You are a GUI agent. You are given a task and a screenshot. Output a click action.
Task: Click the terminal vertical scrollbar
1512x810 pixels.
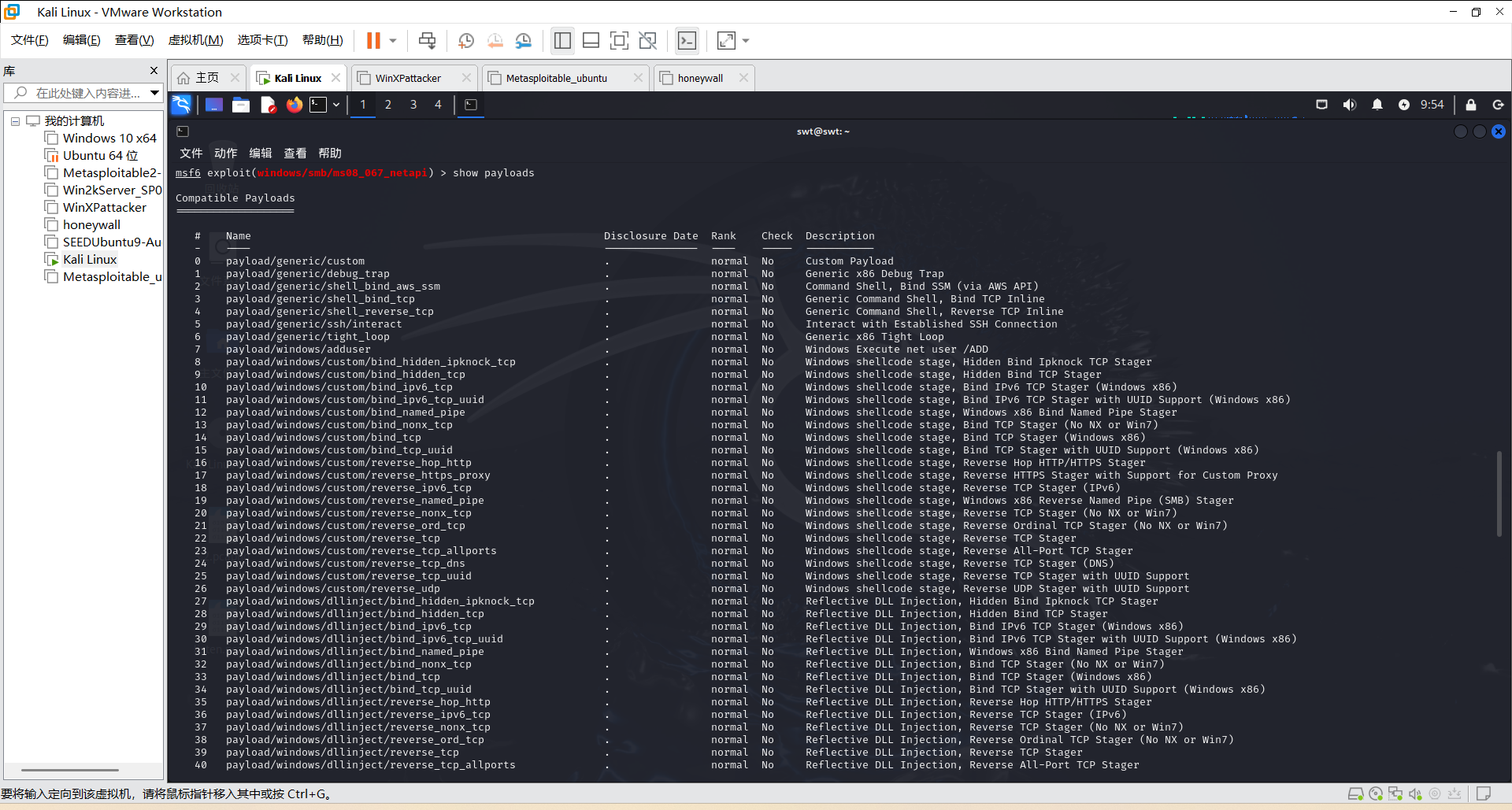[1499, 494]
